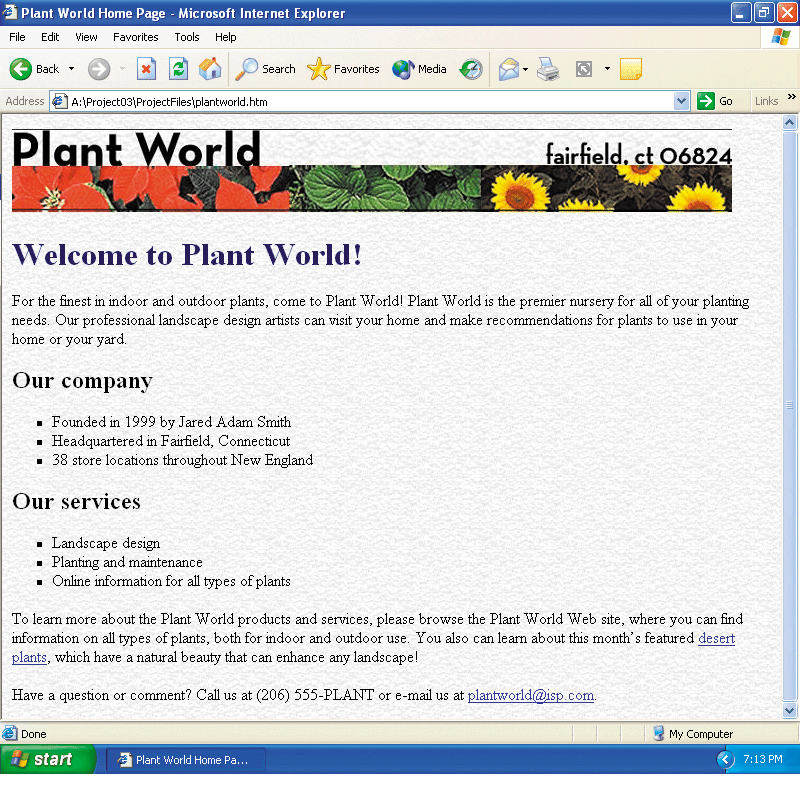Expand the Back button history dropdown
The width and height of the screenshot is (800, 800).
(x=71, y=69)
